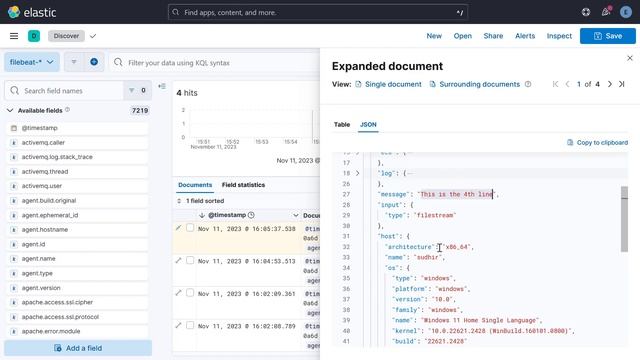Open the newsfeed notifications icon
Viewport: 640px width, 360px height.
tap(606, 12)
